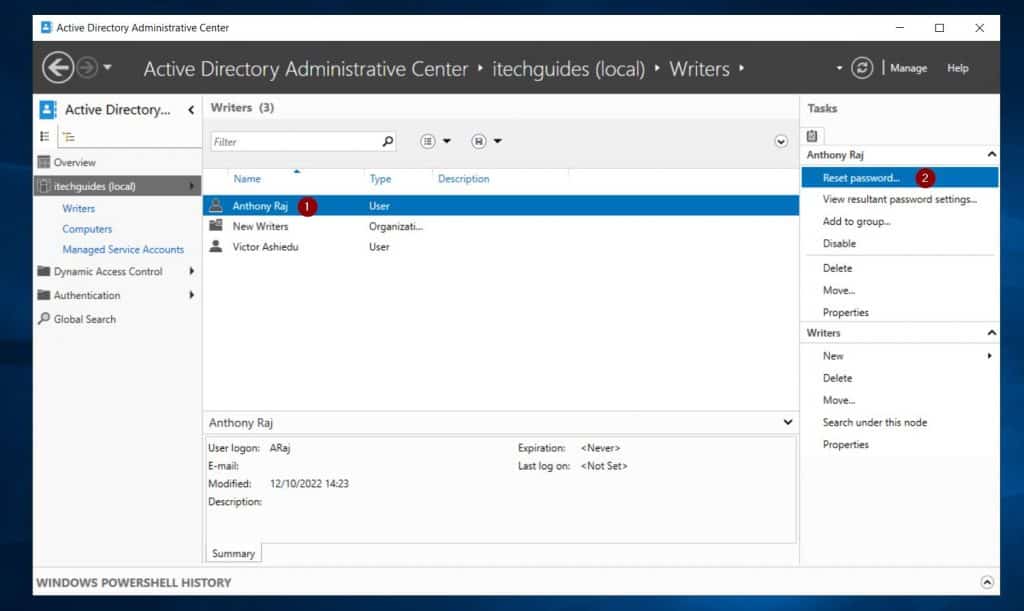Open the Help menu
This screenshot has height=611, width=1024.
pos(957,68)
